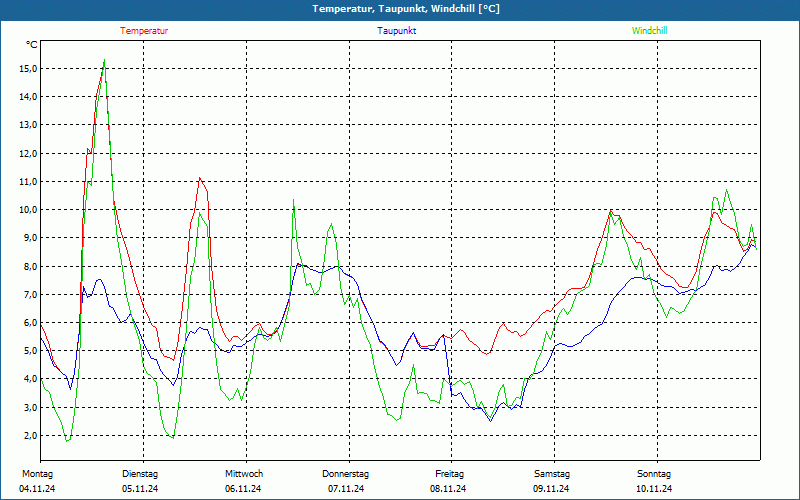Image resolution: width=800 pixels, height=500 pixels.
Task: Click the Sonntag day label
Action: click(x=654, y=473)
